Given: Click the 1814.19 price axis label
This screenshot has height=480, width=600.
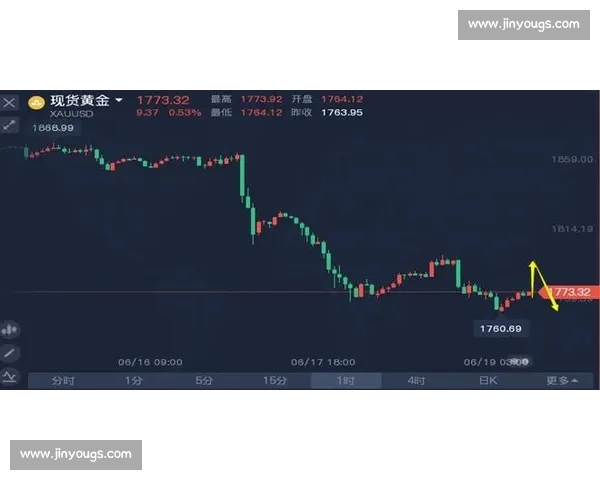Looking at the screenshot, I should (x=572, y=229).
